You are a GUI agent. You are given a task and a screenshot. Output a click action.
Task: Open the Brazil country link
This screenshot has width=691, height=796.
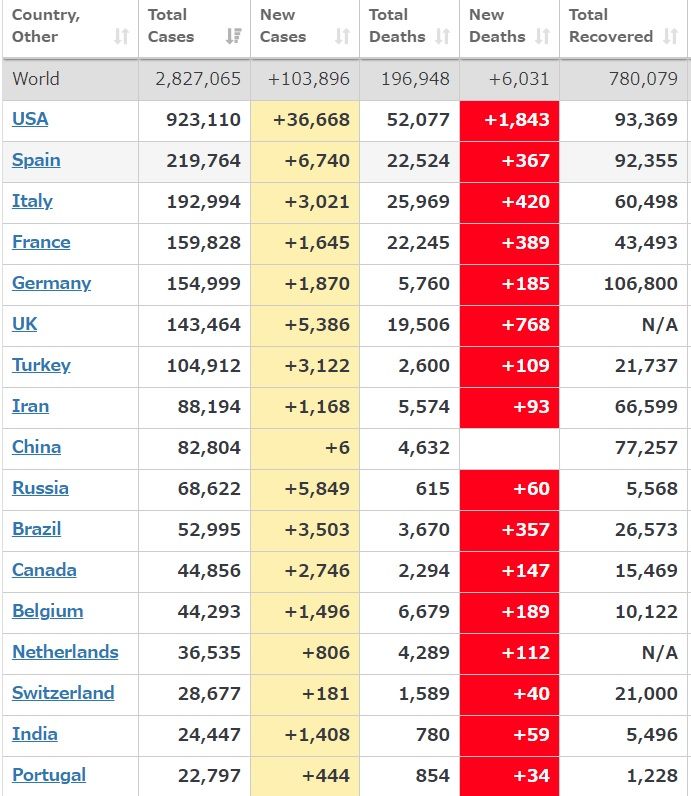36,529
